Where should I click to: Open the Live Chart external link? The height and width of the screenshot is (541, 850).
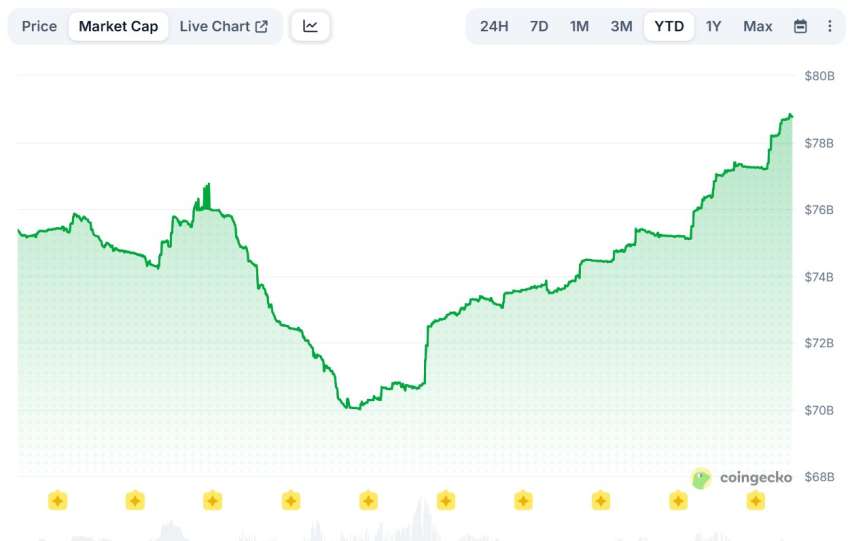click(x=223, y=26)
